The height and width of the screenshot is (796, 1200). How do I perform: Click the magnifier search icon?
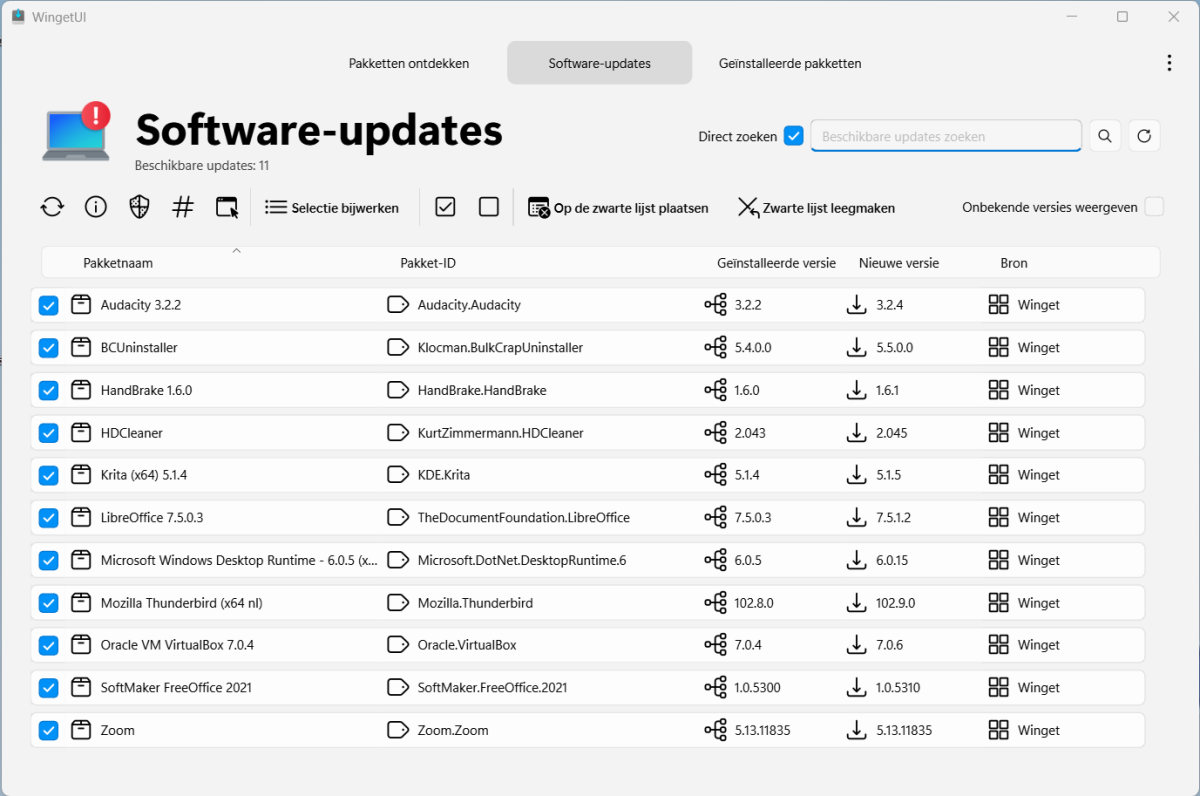coord(1104,136)
